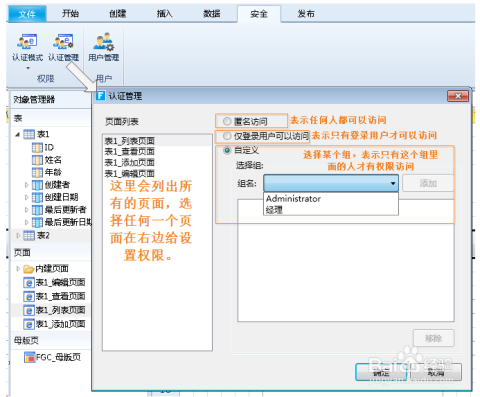
Task: Expand the 最后更新者 tree node
Action: pos(27,210)
